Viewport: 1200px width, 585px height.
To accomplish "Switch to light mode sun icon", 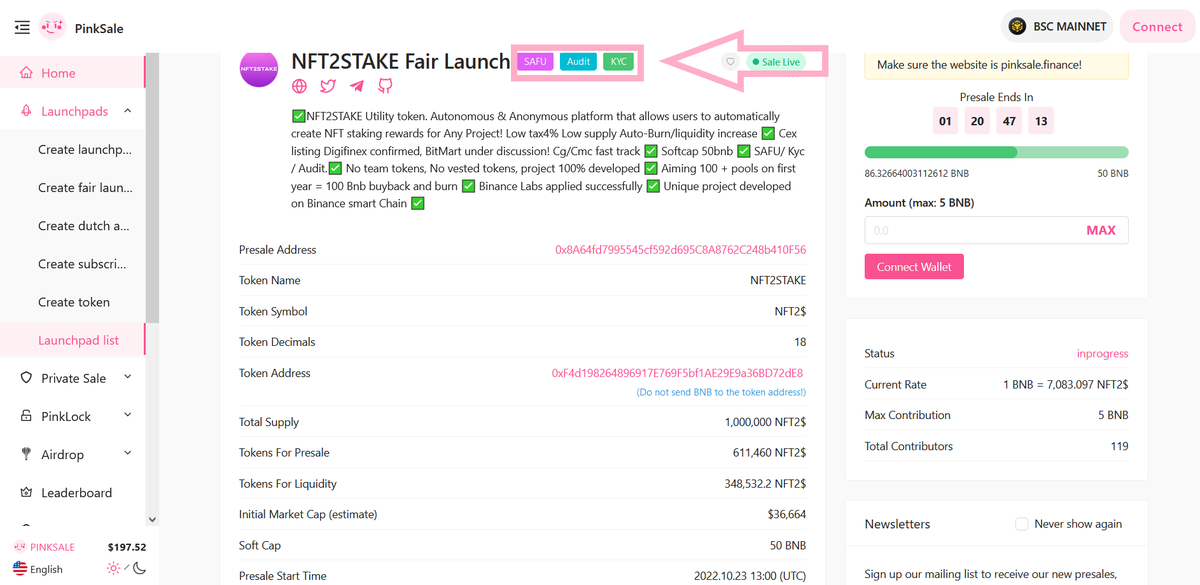I will (114, 568).
